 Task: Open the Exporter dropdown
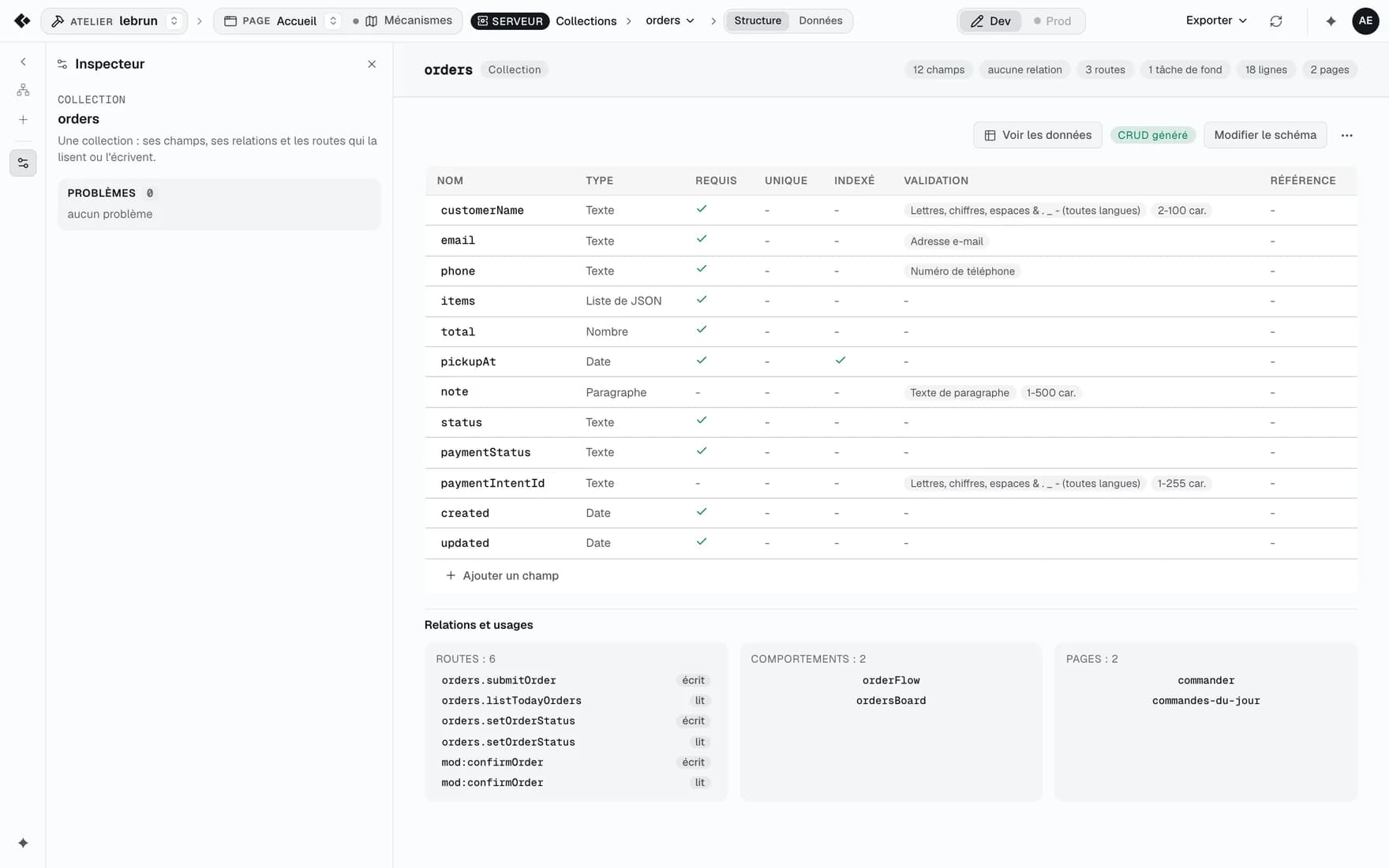(x=1216, y=21)
